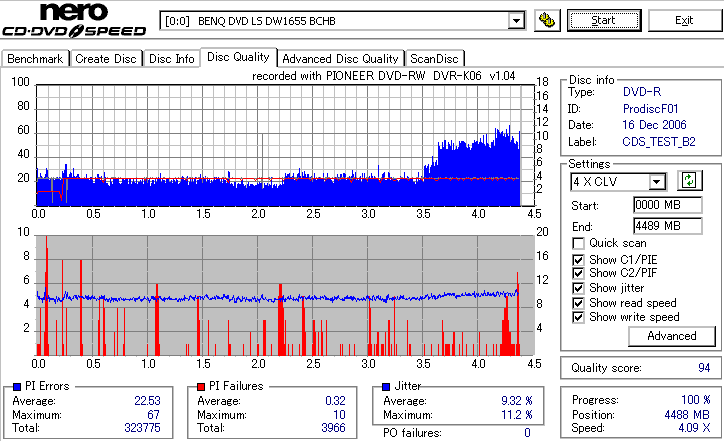This screenshot has height=441, width=724.
Task: Uncheck Show C2/PIF option
Action: click(x=578, y=273)
